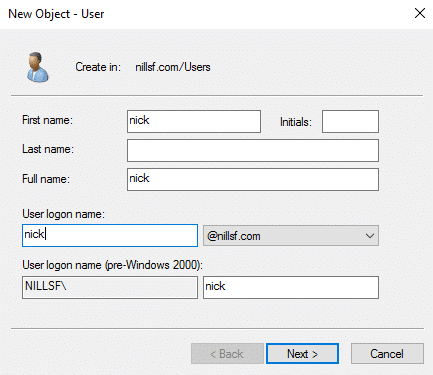This screenshot has width=433, height=375.
Task: Click the First name label
Action: pos(47,120)
